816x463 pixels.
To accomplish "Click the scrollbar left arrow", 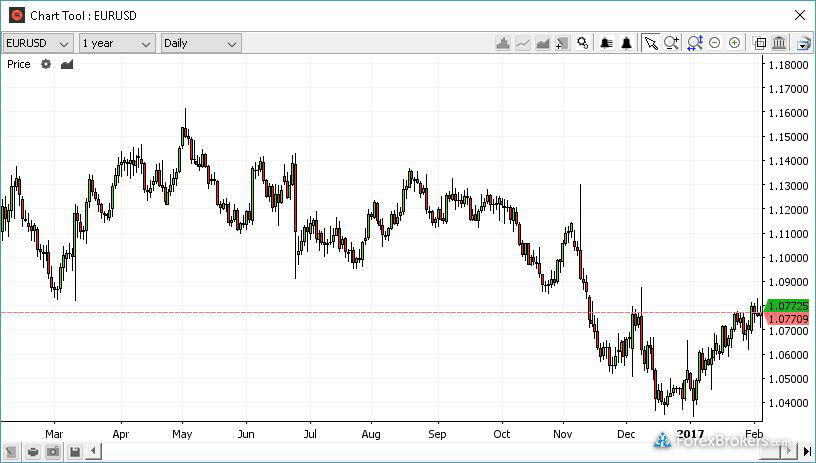I will (x=93, y=451).
